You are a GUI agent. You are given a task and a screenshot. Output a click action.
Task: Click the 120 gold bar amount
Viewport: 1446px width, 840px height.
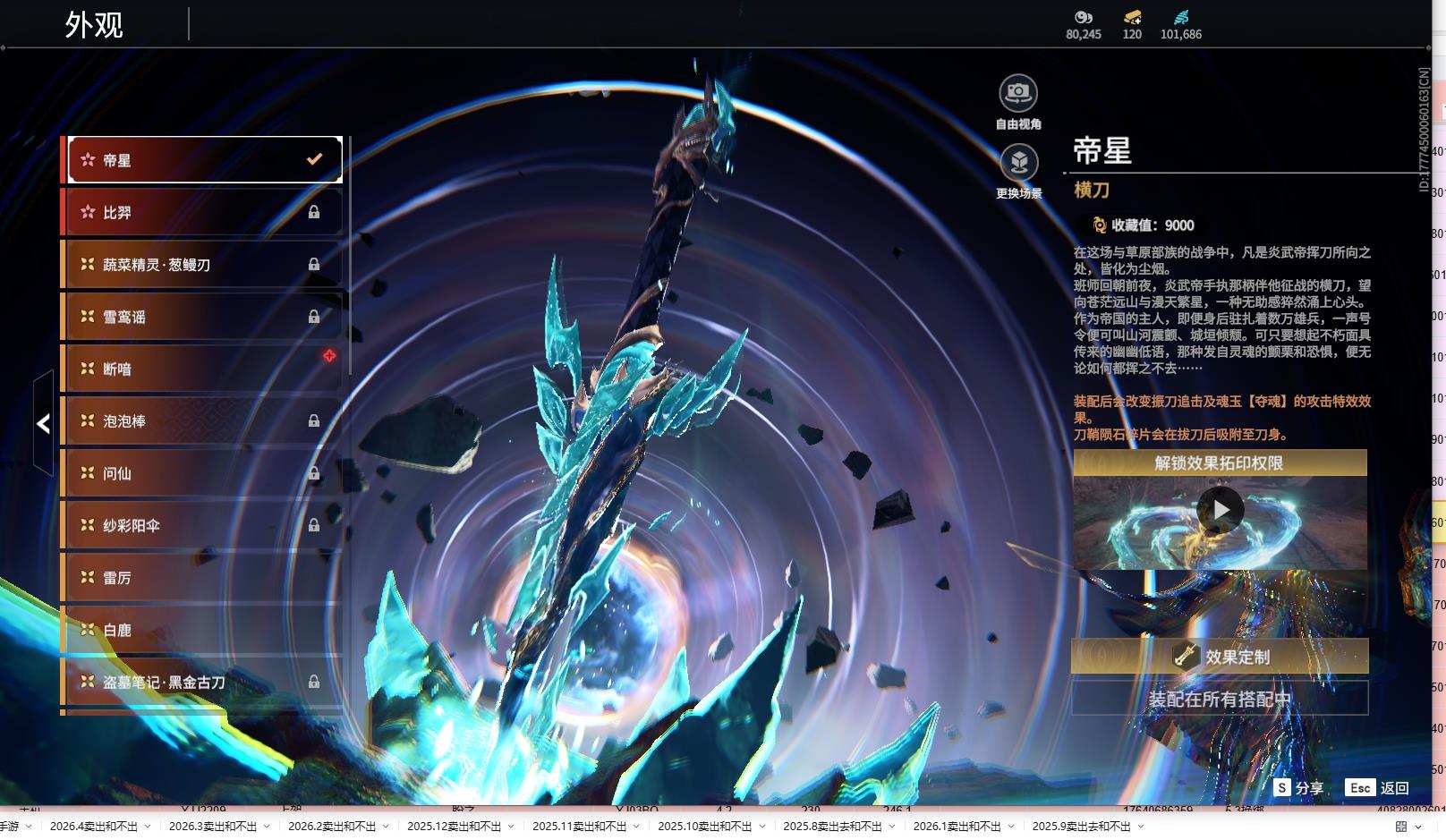point(1132,34)
